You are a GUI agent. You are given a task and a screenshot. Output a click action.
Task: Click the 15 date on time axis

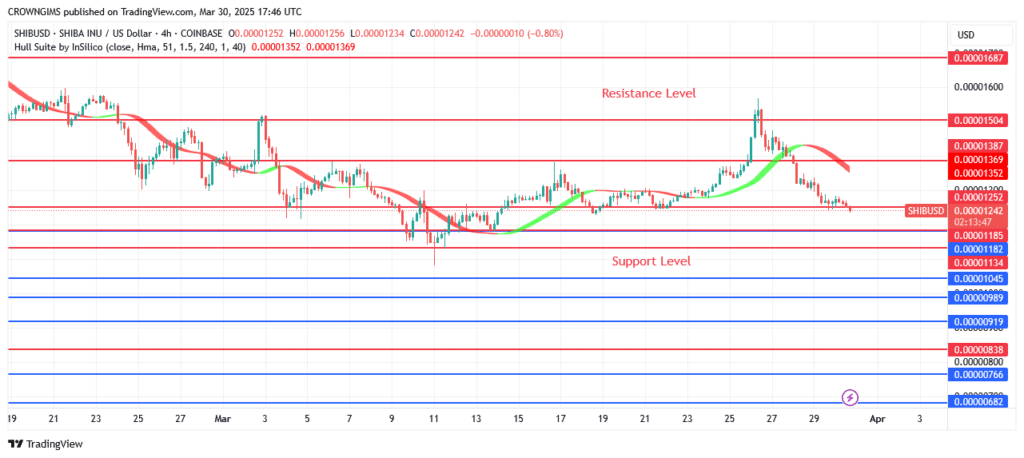(519, 418)
